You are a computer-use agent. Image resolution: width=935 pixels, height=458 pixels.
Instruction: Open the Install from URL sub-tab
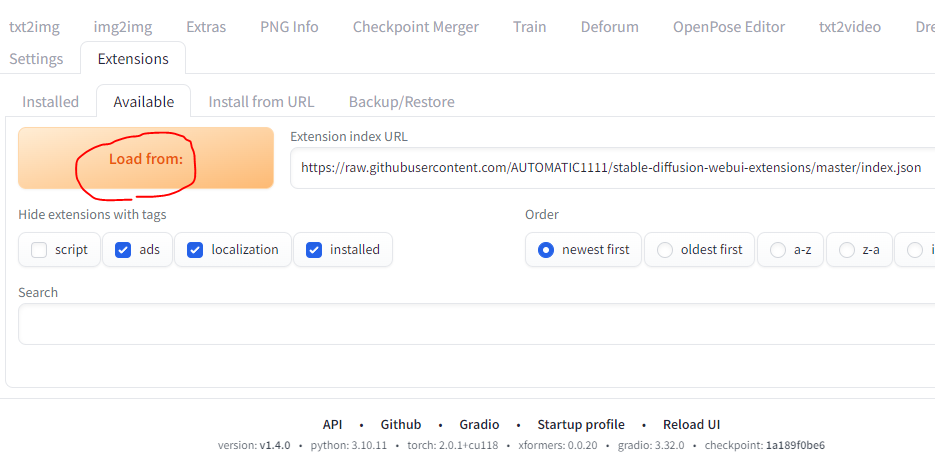pos(261,101)
